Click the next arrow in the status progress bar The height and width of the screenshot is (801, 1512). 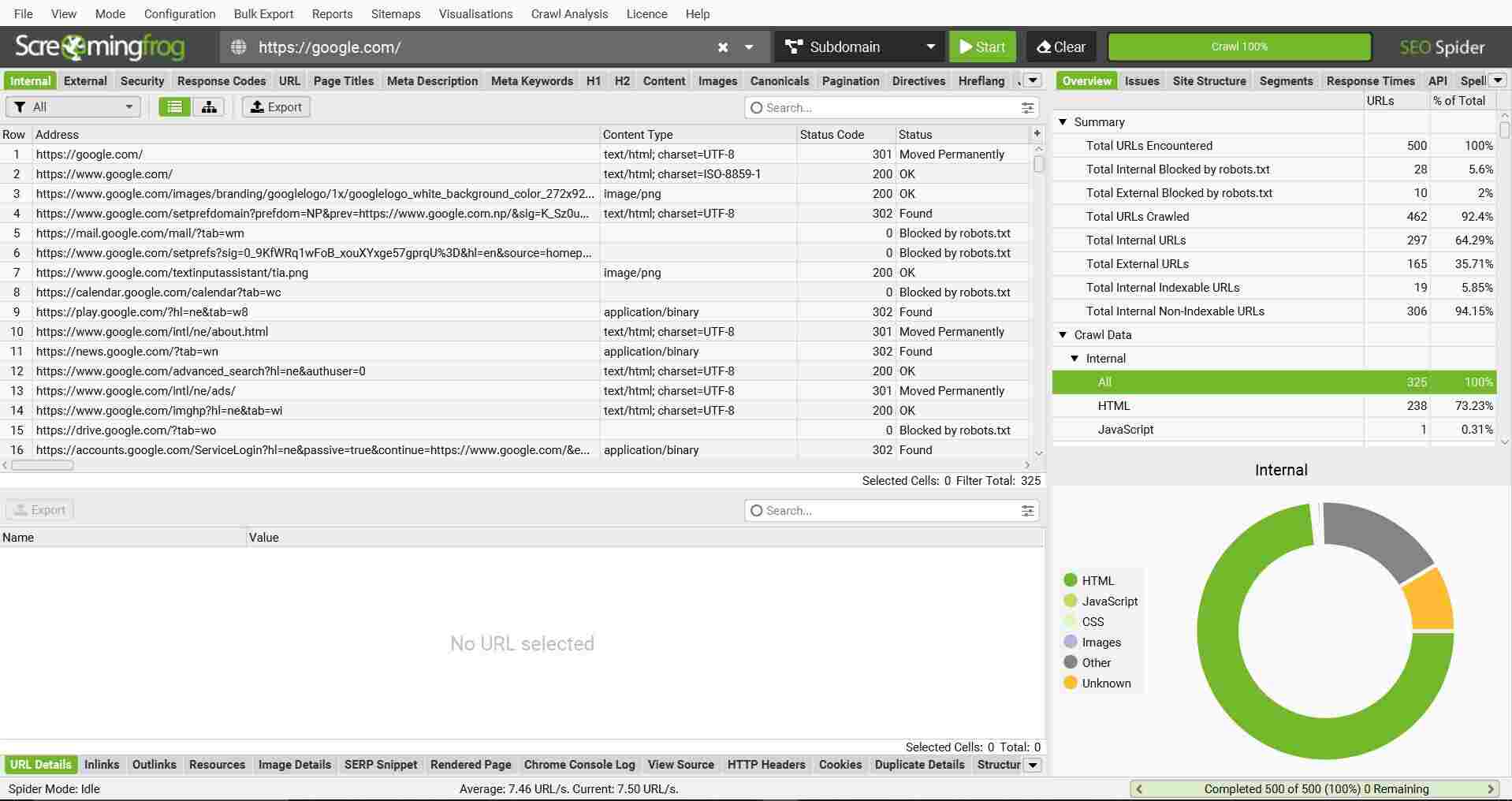1491,788
